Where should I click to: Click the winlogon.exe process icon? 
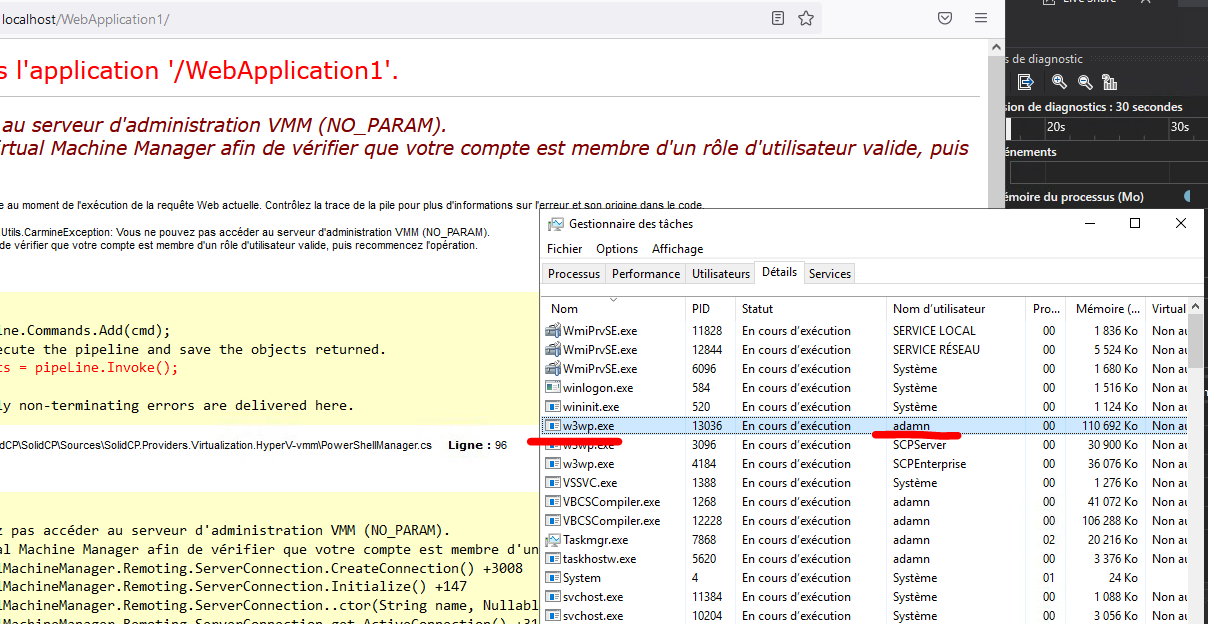(553, 387)
